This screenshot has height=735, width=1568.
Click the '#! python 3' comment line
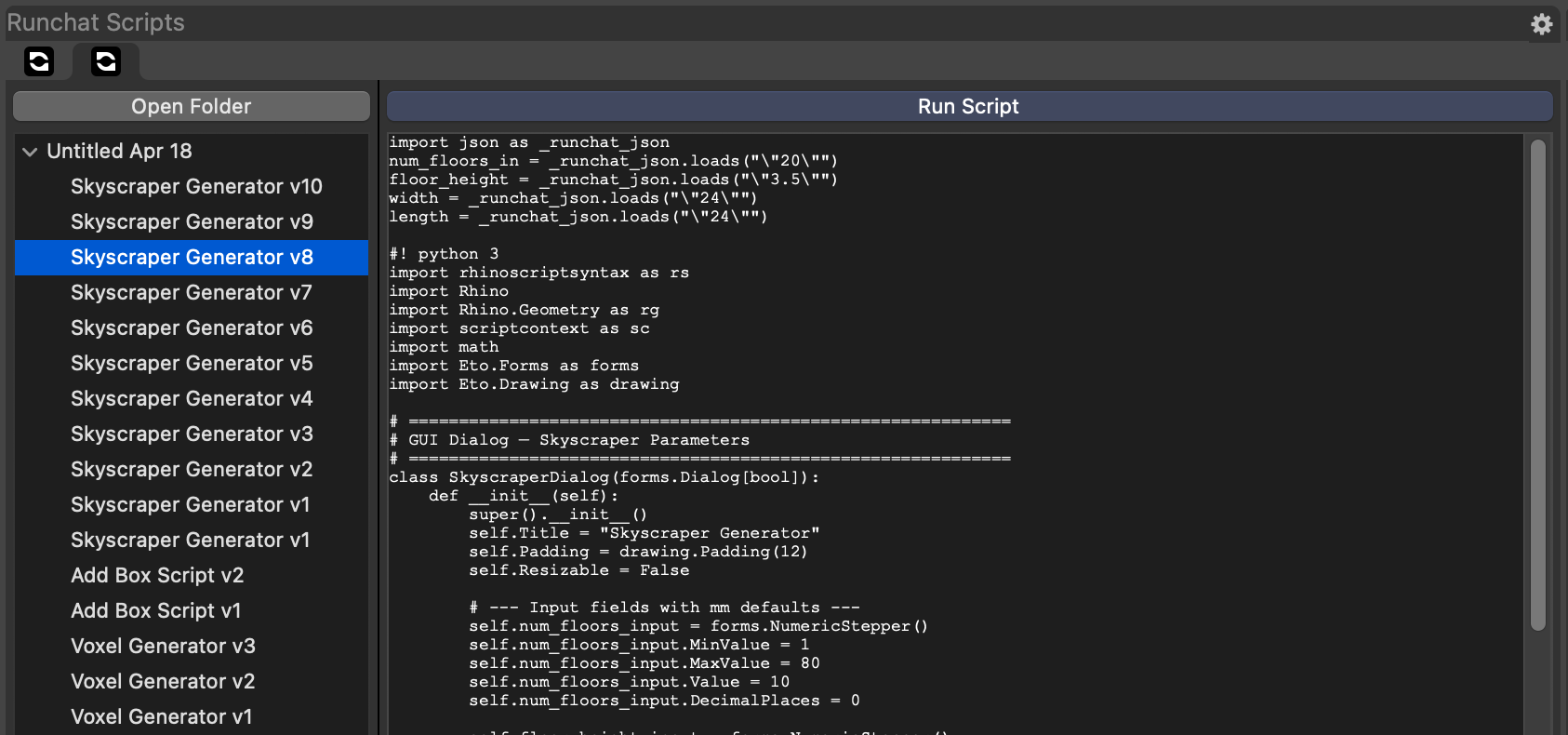[x=444, y=254]
